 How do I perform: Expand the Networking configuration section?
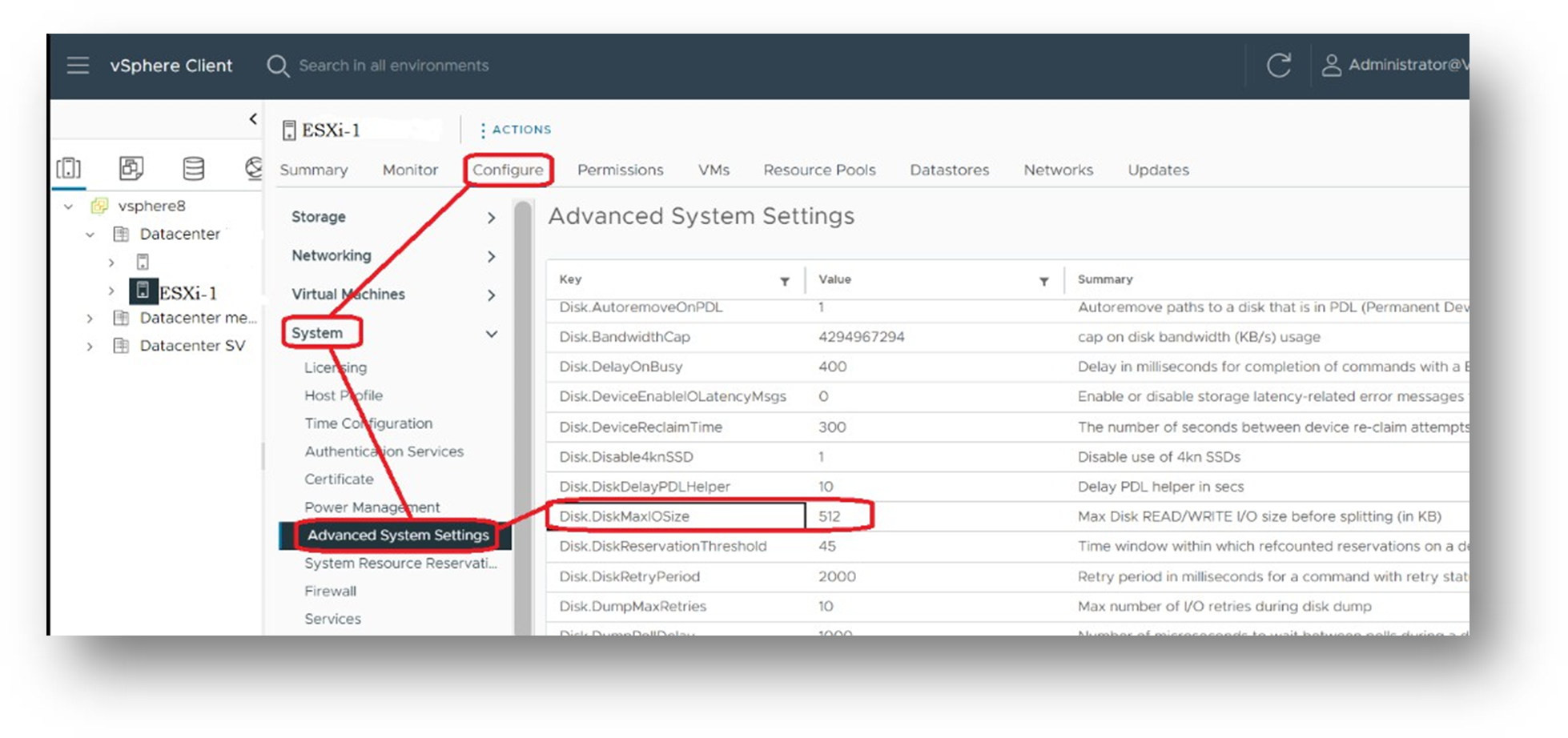491,256
